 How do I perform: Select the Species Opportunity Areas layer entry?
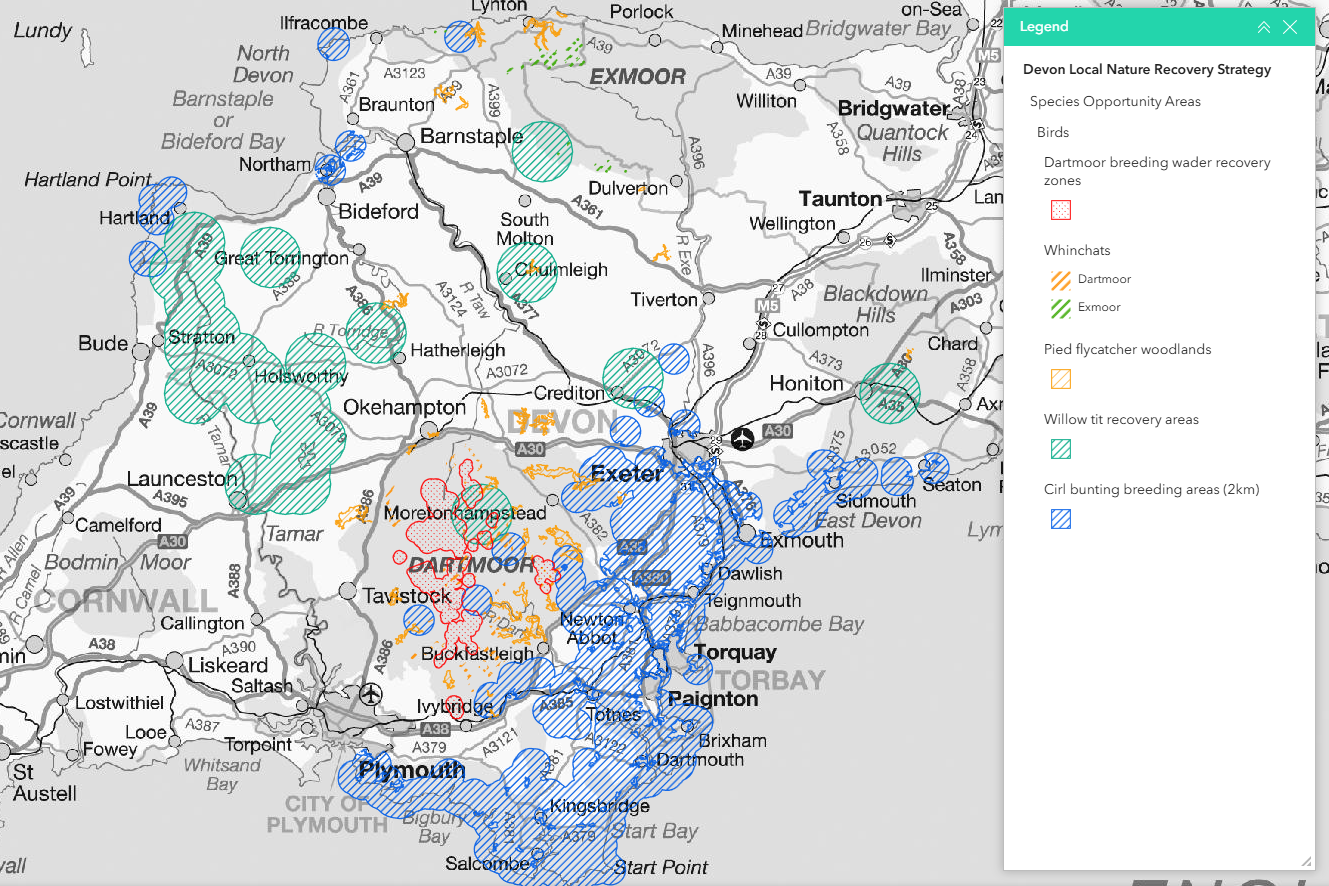point(1116,101)
